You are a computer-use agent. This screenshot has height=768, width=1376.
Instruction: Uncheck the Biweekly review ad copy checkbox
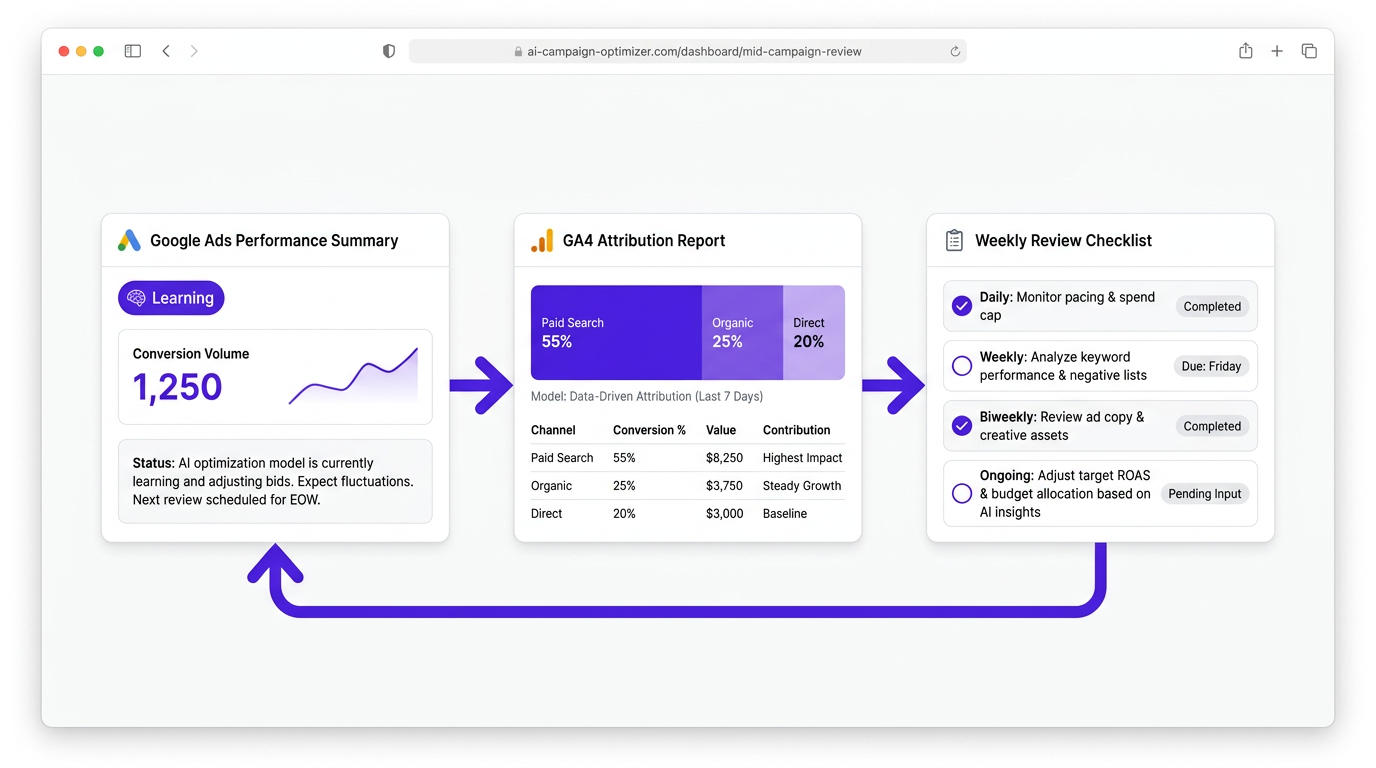tap(962, 426)
